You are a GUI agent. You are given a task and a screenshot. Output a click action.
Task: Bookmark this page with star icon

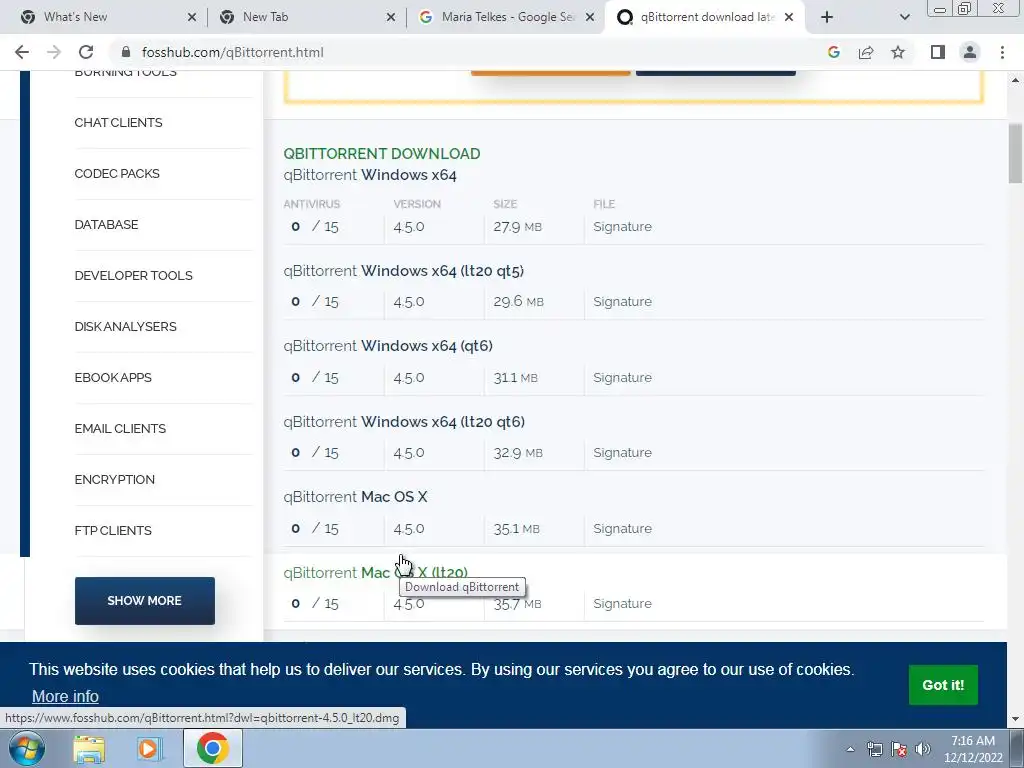point(898,52)
